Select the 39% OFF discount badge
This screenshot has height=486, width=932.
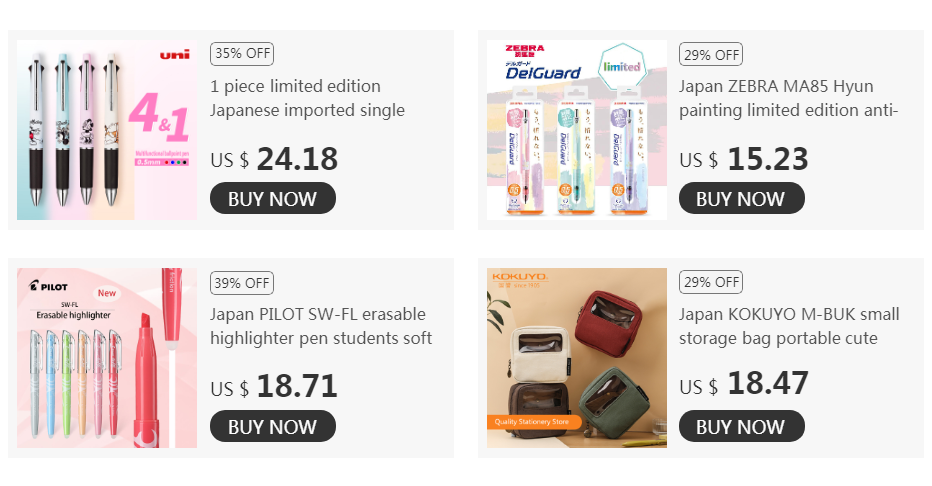click(x=242, y=283)
